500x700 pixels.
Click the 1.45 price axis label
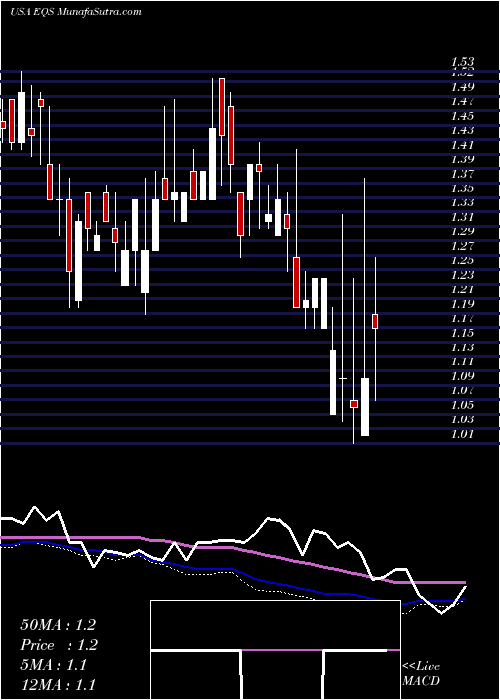462,116
